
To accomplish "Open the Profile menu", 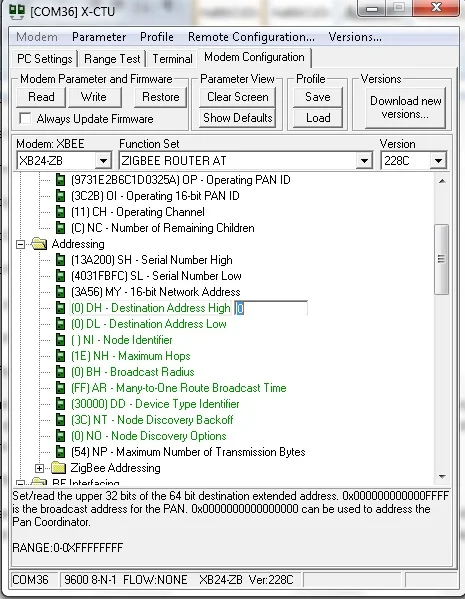I will click(157, 37).
